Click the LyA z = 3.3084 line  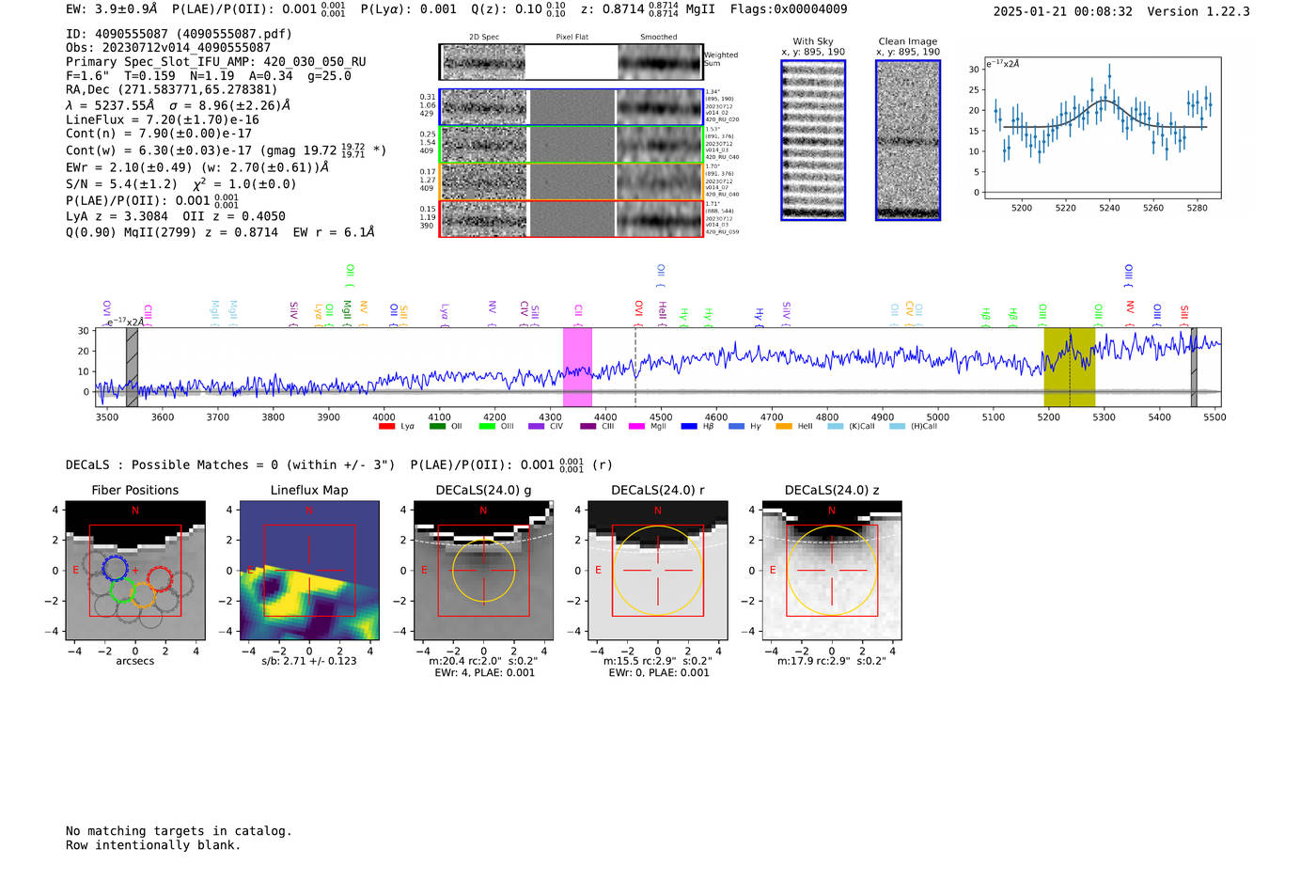(176, 216)
